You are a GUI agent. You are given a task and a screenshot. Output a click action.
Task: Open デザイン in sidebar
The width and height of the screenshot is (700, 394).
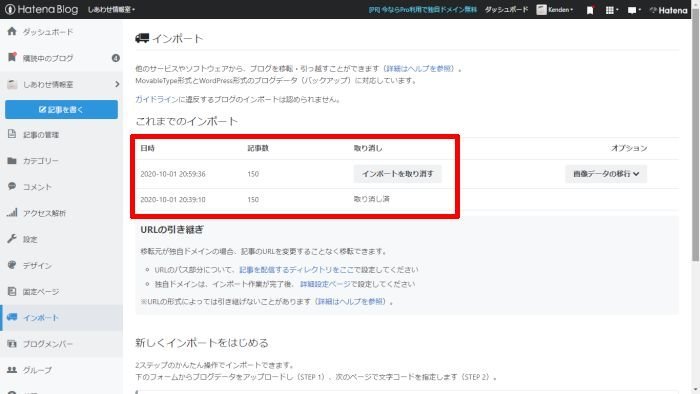(38, 265)
